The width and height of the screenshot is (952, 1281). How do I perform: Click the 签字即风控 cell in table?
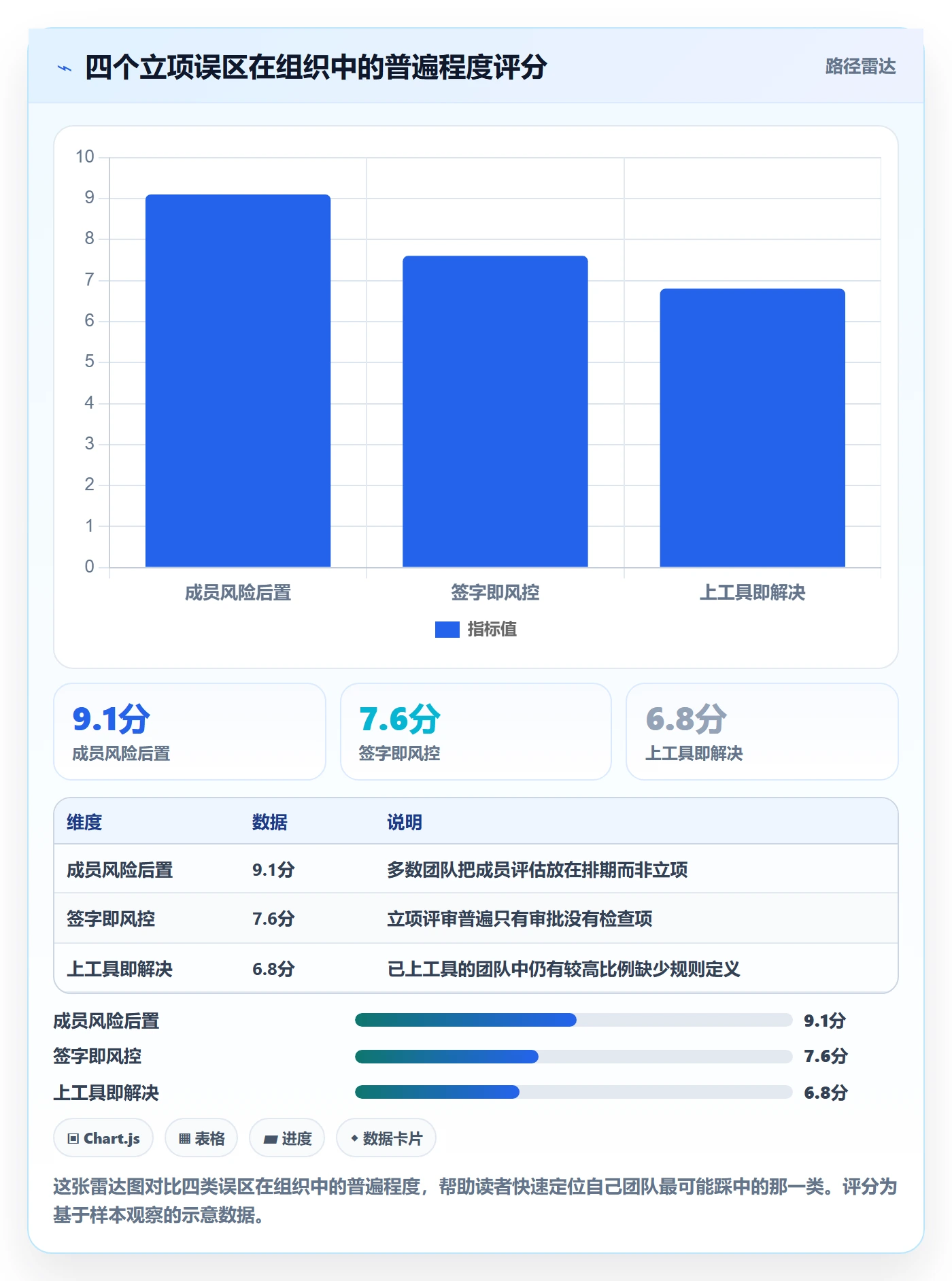[111, 919]
